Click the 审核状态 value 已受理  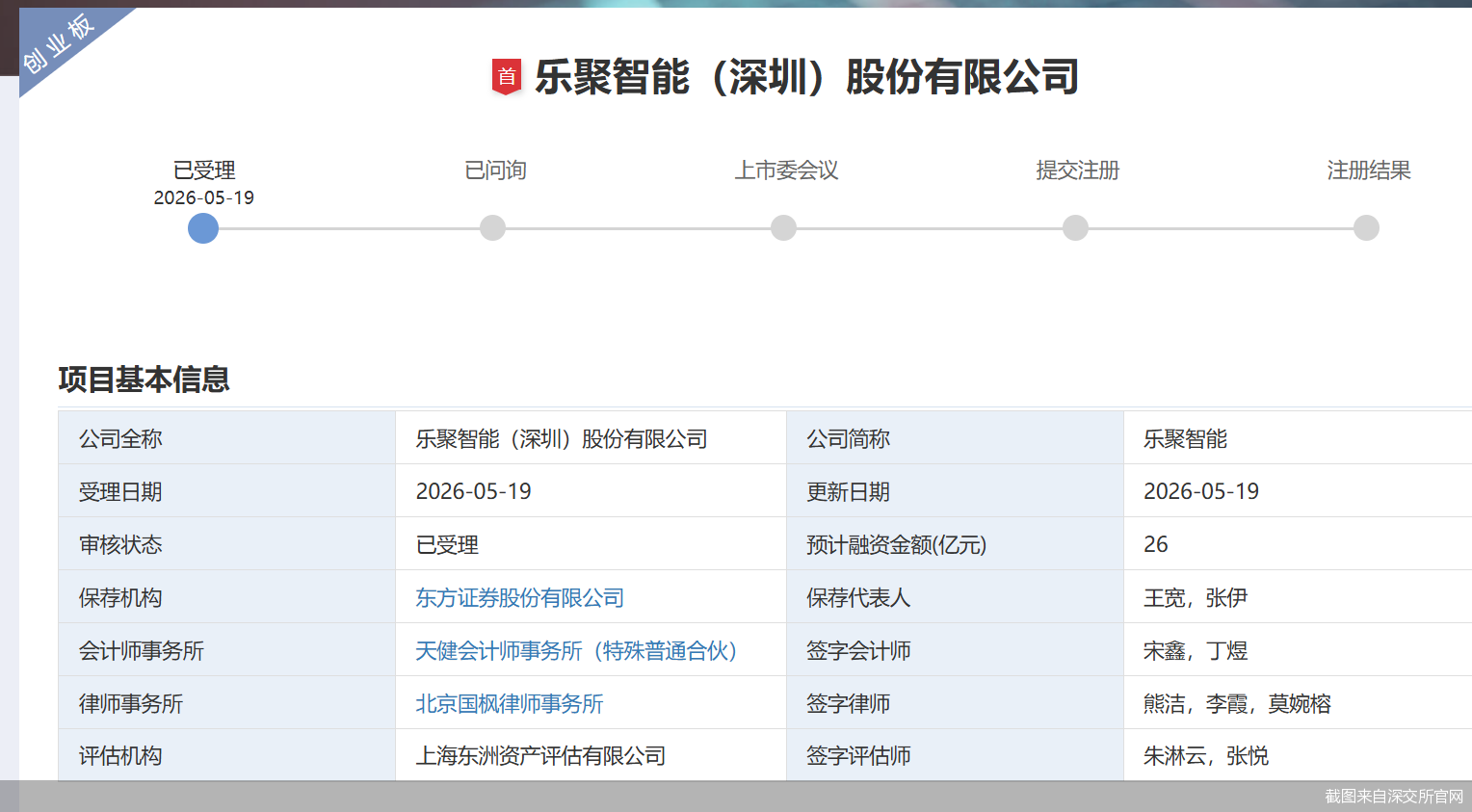pyautogui.click(x=447, y=545)
